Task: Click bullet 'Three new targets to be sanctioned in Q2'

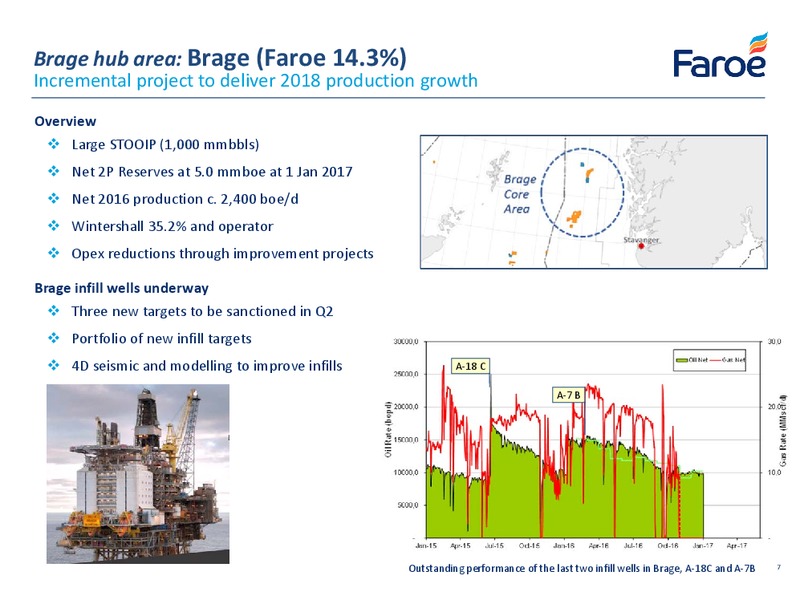Action: point(202,311)
